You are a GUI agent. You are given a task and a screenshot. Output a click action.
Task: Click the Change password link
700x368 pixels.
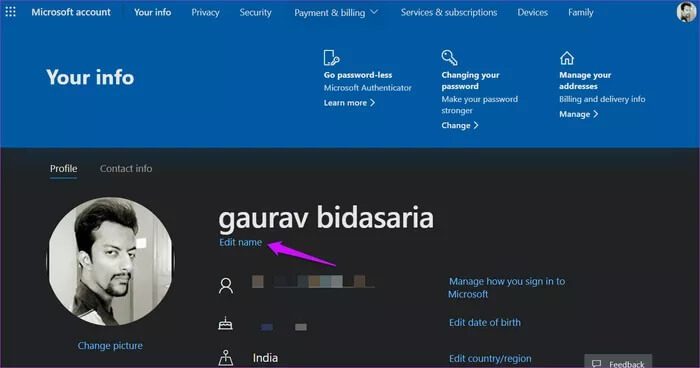pyautogui.click(x=460, y=125)
